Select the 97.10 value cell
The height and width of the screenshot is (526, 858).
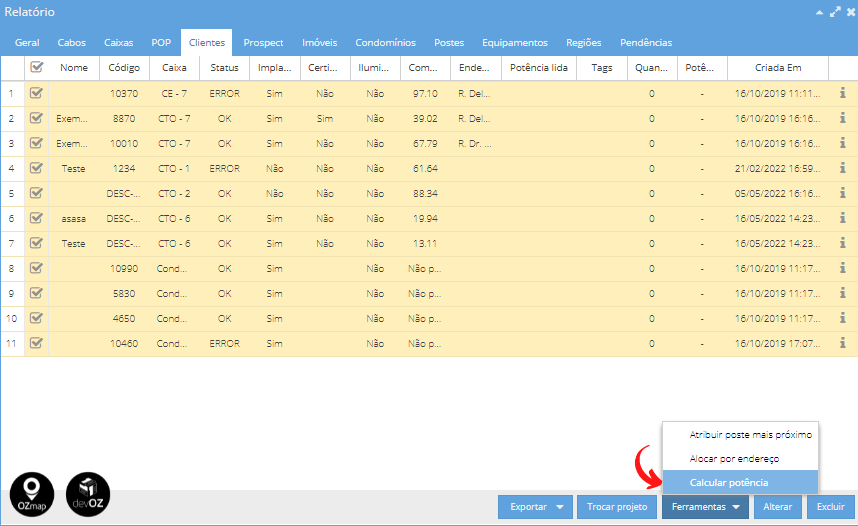[425, 94]
